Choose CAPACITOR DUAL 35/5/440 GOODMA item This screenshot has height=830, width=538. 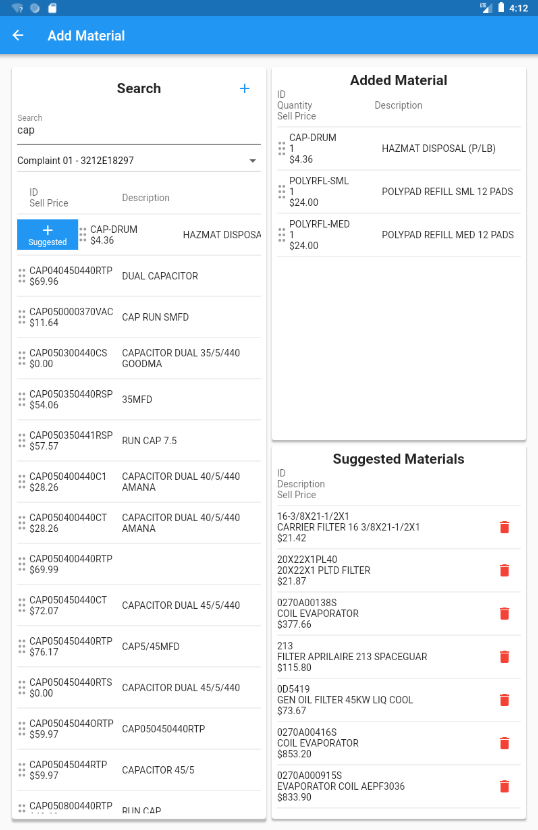click(181, 358)
